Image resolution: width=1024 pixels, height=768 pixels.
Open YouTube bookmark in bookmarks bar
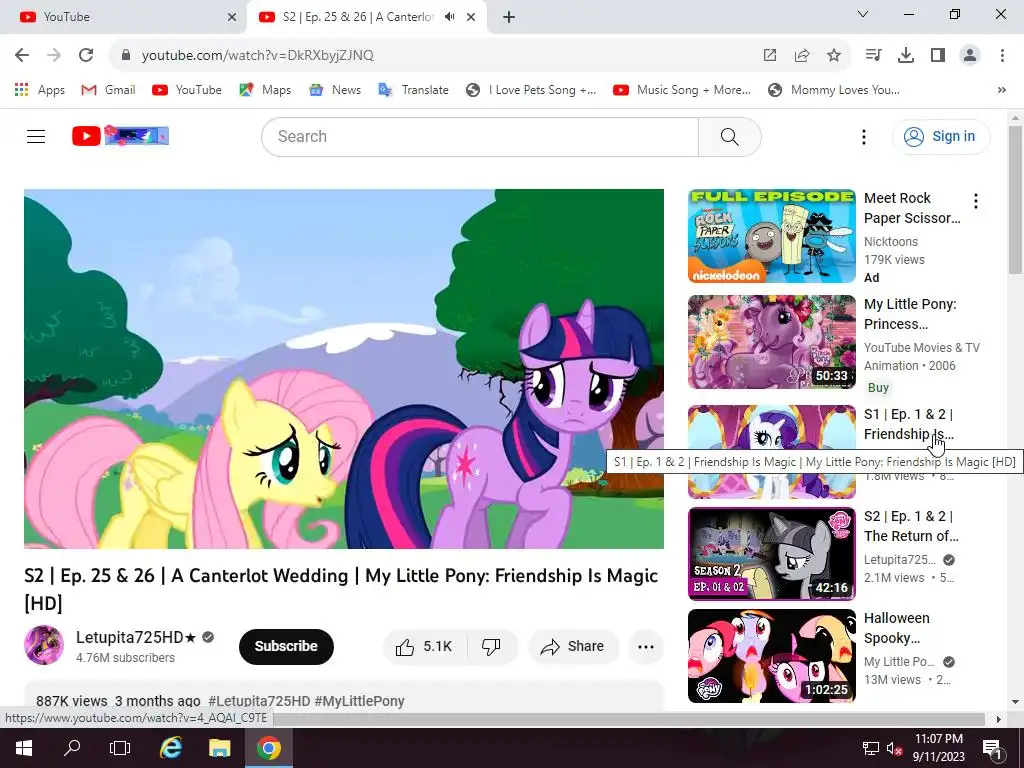pyautogui.click(x=187, y=90)
